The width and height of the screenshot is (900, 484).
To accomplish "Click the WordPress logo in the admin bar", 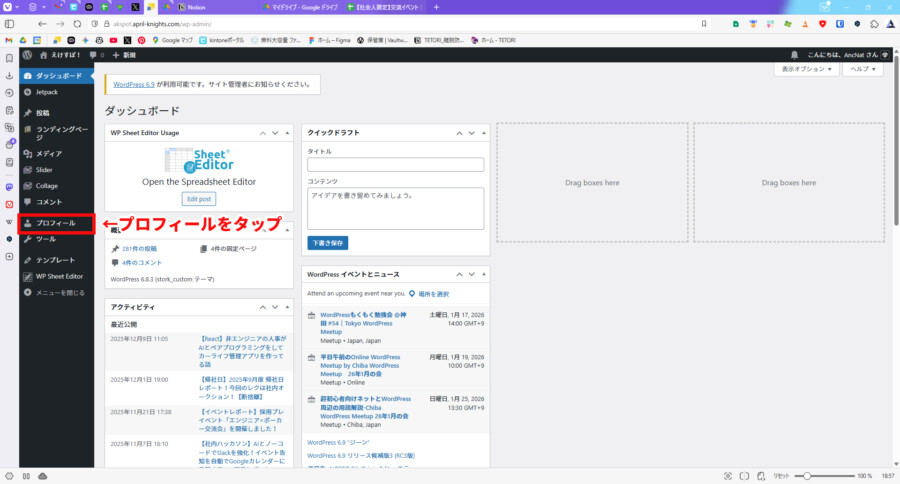I will click(x=29, y=55).
